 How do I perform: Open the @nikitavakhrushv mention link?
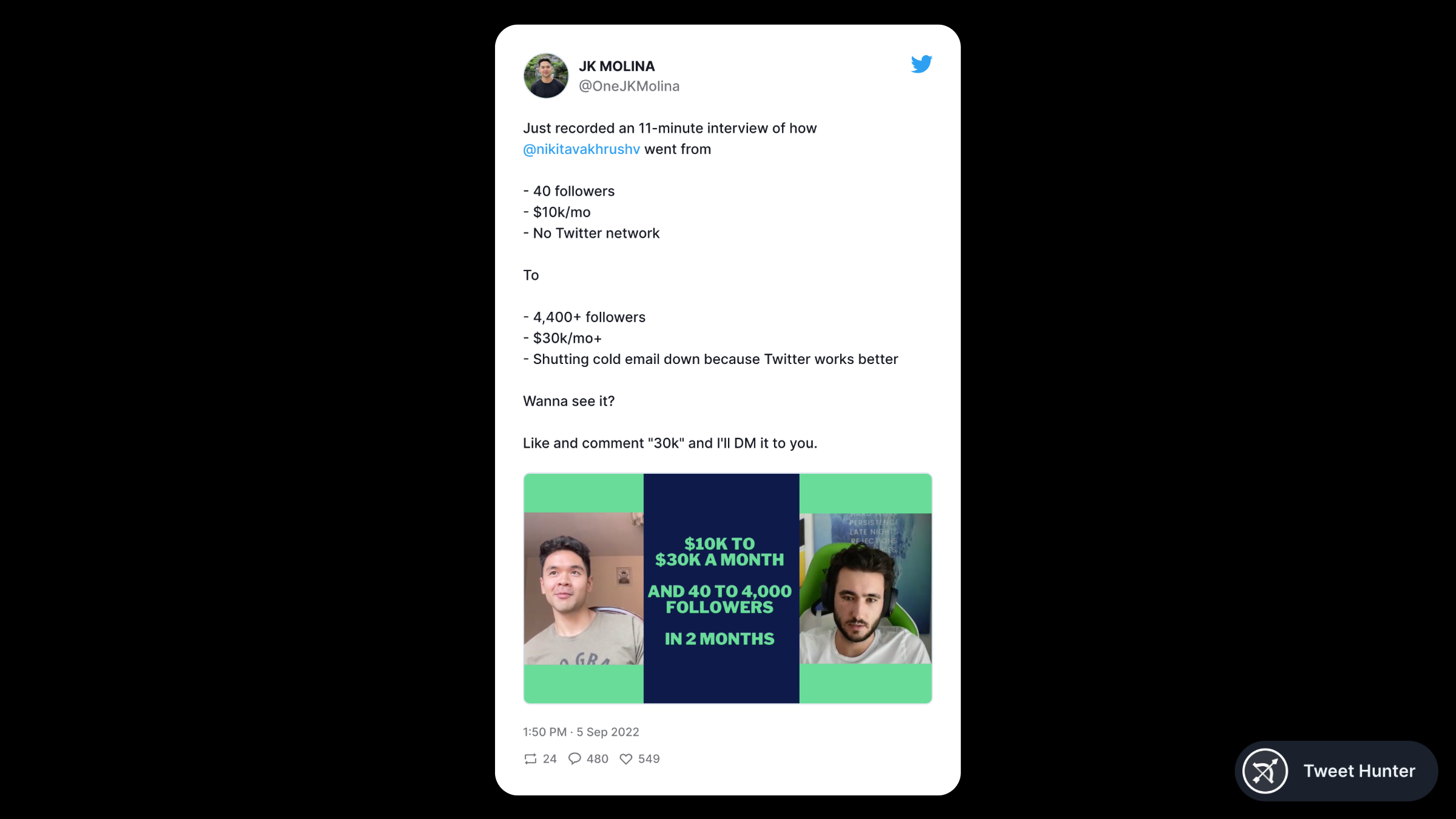(x=581, y=149)
